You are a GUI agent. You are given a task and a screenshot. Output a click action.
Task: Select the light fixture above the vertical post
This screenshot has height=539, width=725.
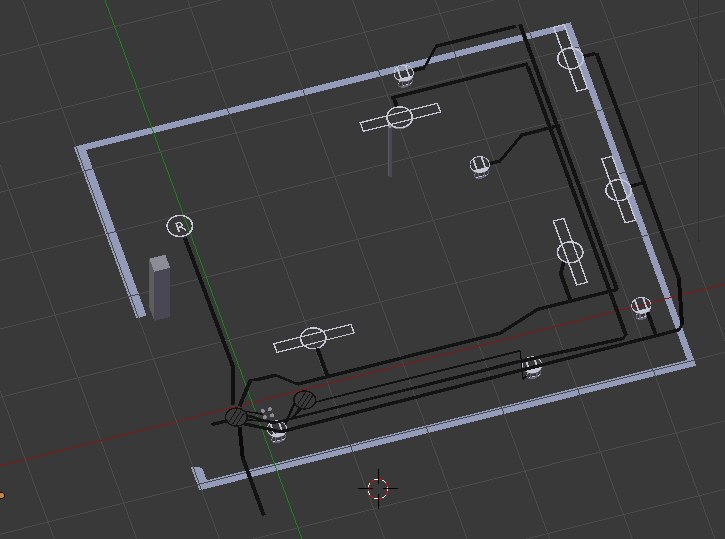click(x=400, y=117)
